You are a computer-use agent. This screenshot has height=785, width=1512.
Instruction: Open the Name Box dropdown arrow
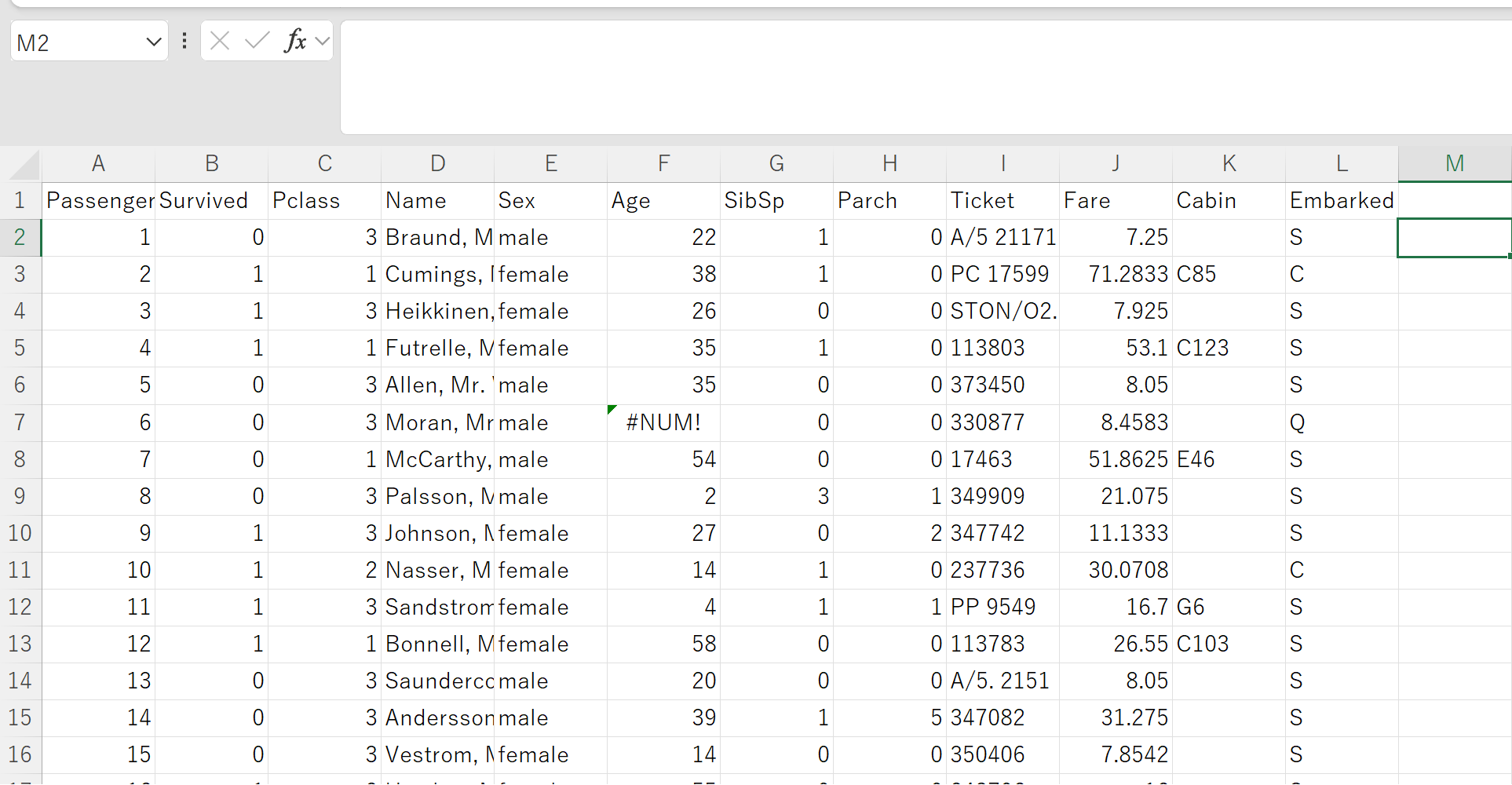154,41
